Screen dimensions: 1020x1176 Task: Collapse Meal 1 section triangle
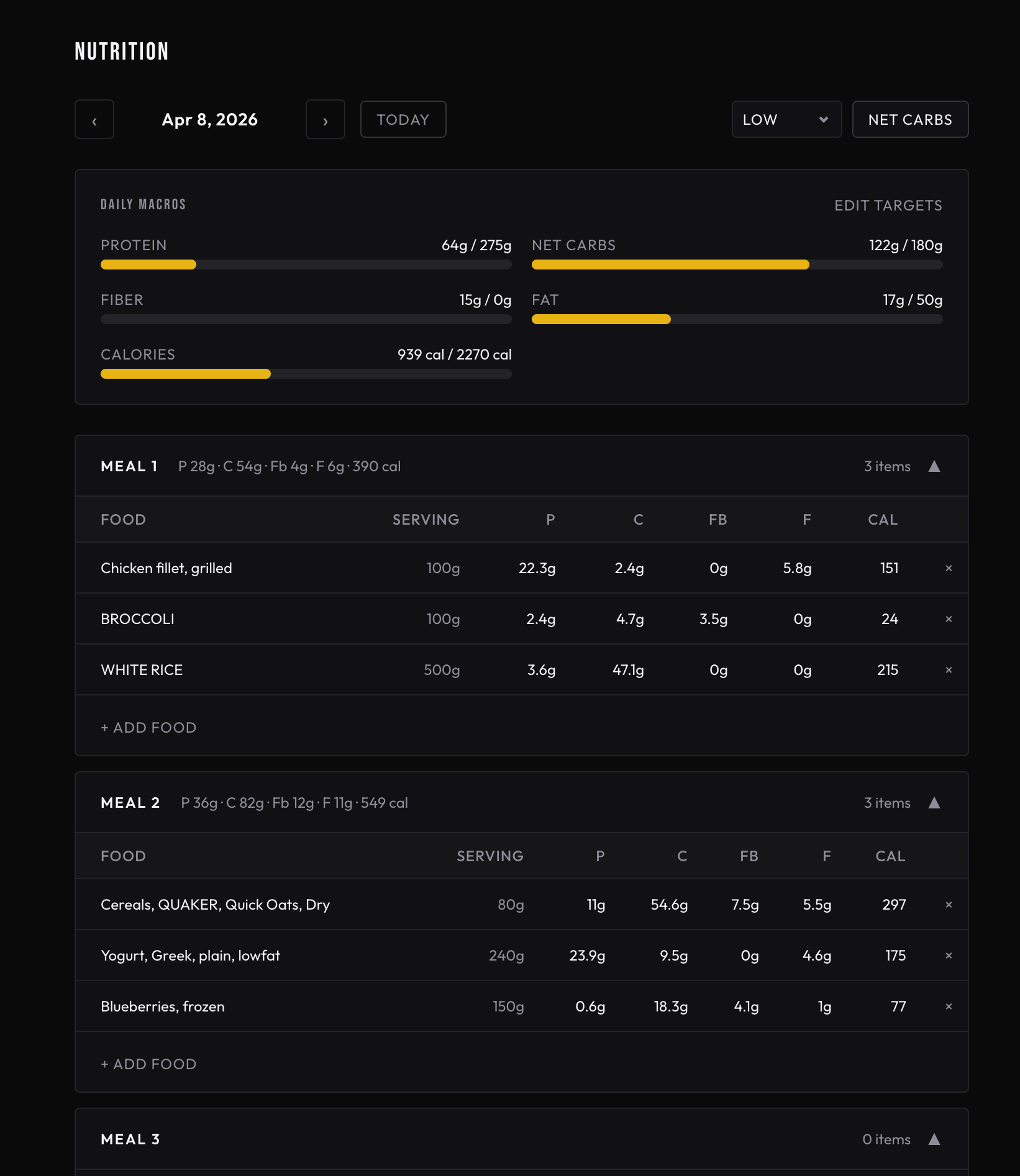(934, 466)
